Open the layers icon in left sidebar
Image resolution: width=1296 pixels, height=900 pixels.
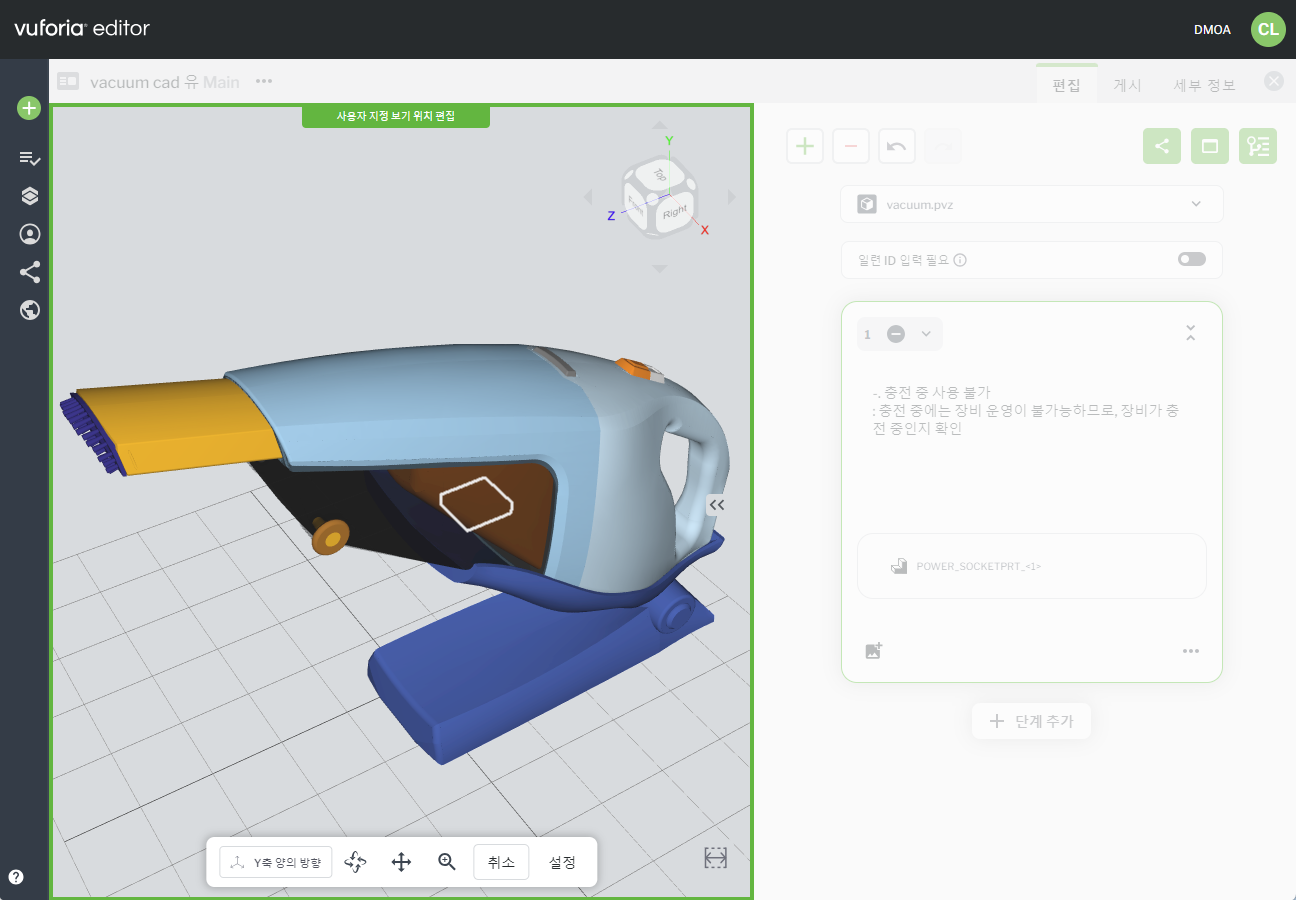29,196
